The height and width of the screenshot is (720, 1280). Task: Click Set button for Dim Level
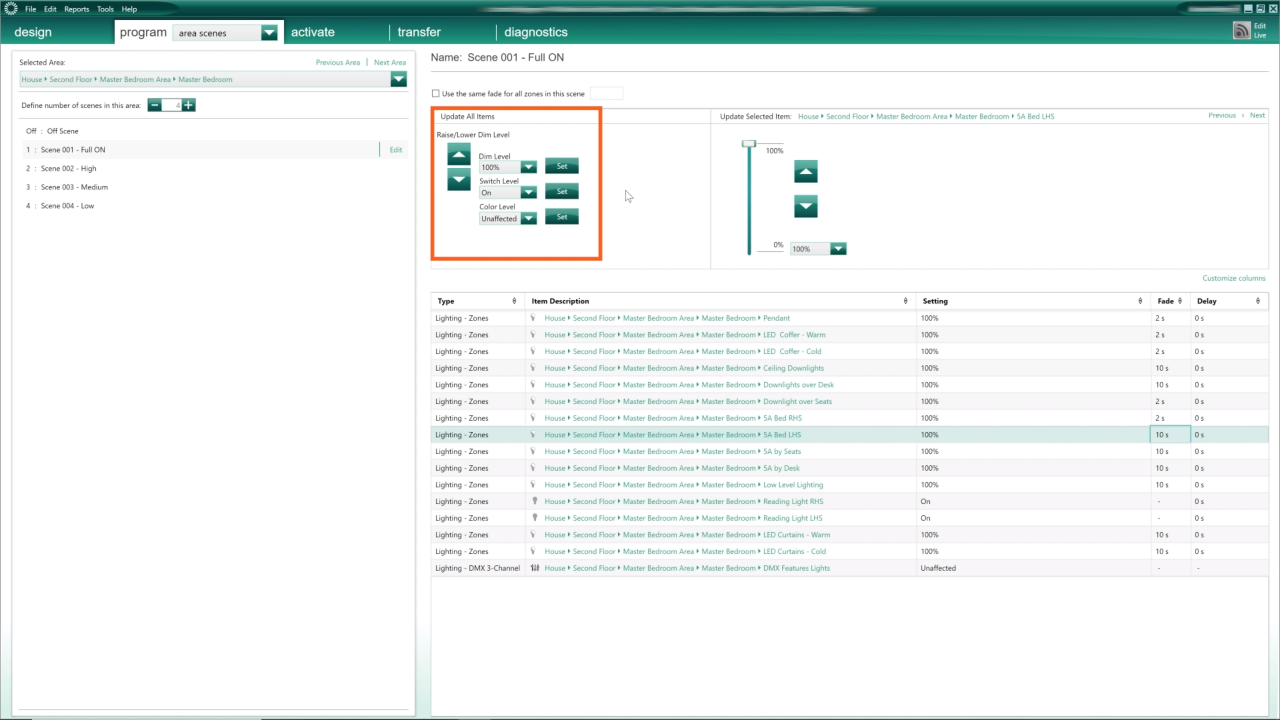(562, 166)
